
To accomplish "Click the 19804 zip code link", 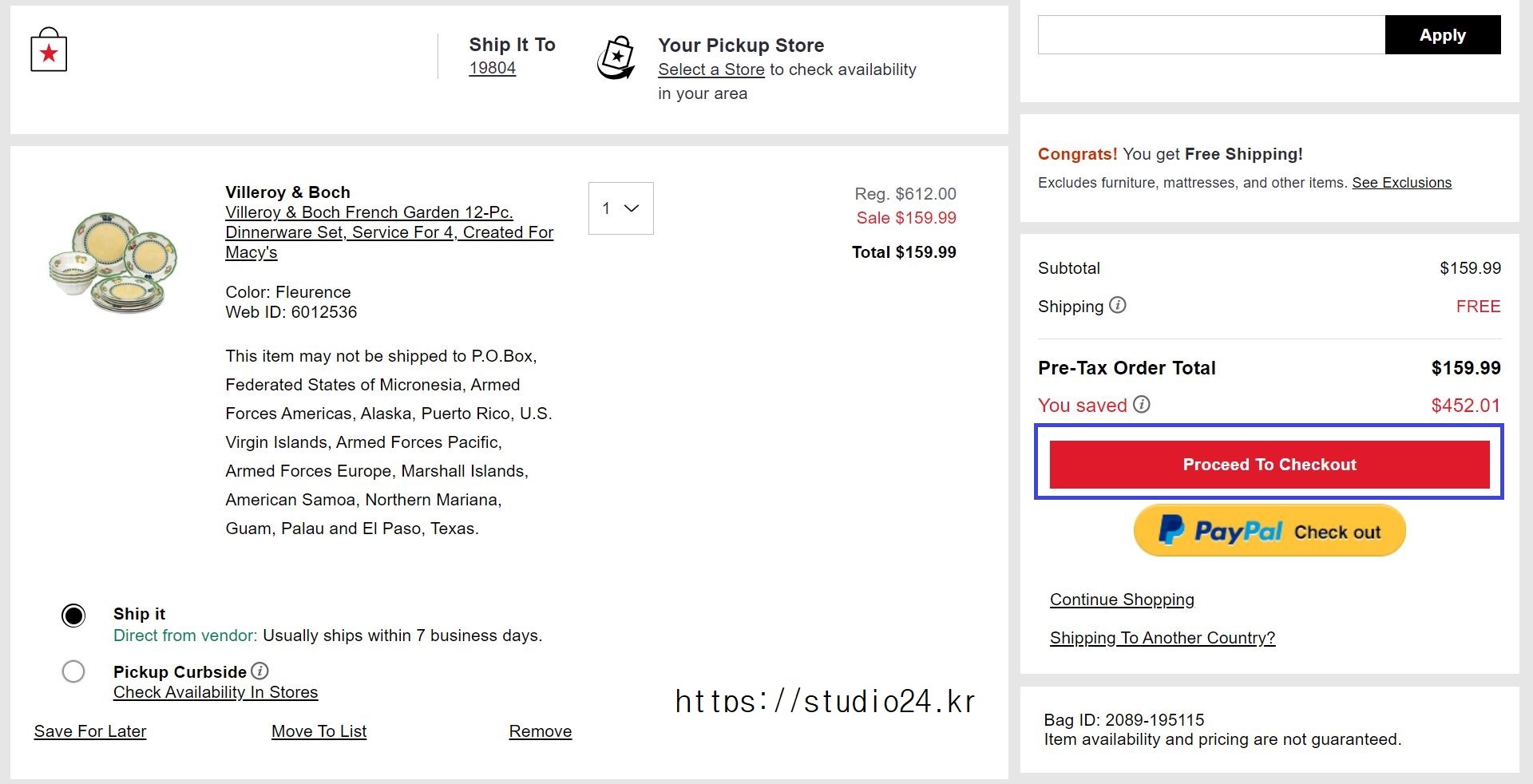I will coord(493,68).
